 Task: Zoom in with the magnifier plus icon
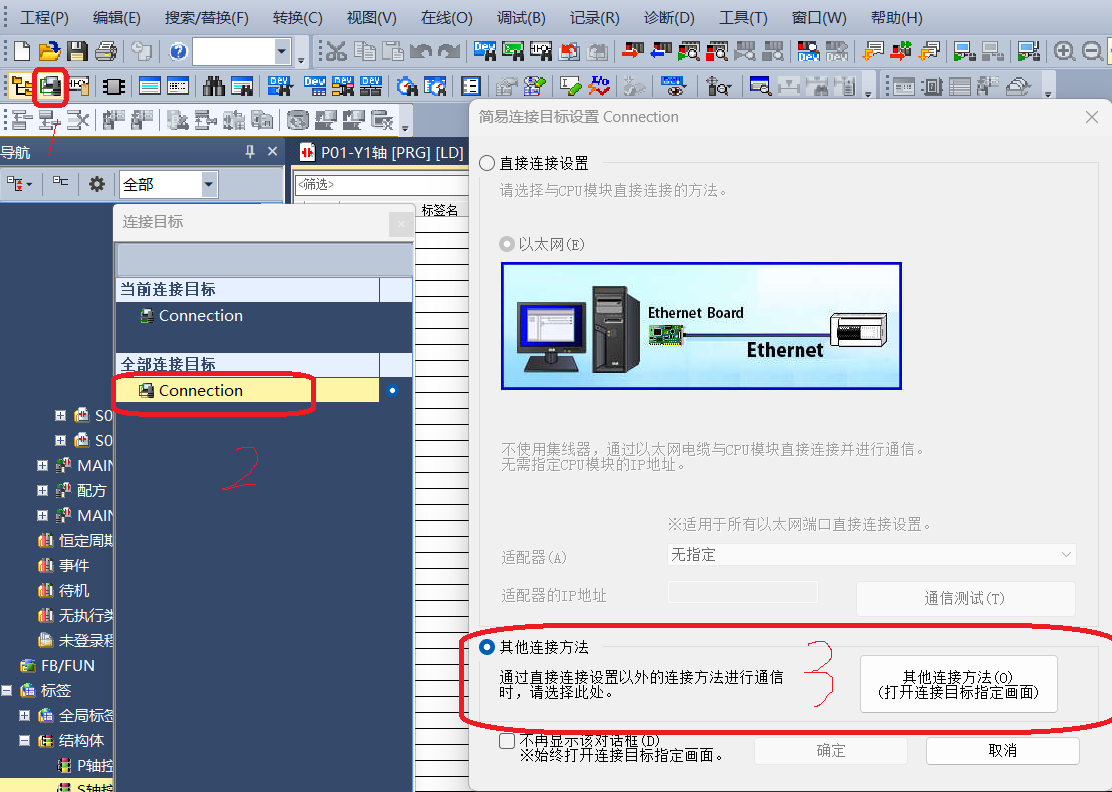pos(1064,51)
